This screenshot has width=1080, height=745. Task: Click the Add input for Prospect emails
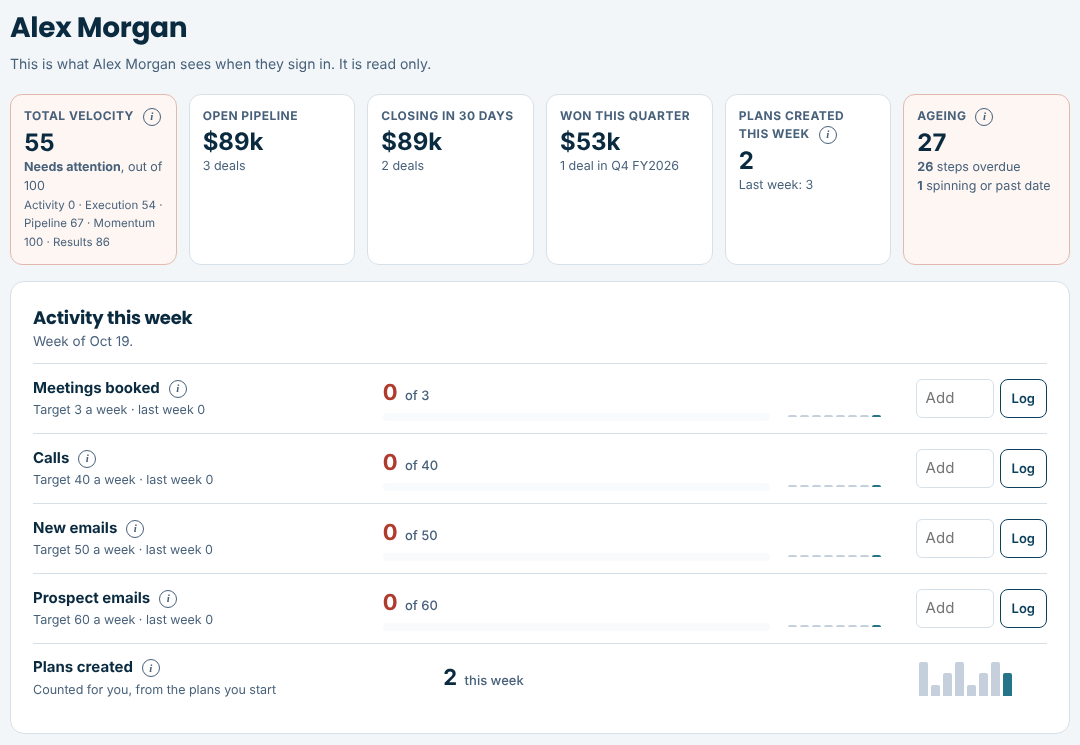pyautogui.click(x=955, y=608)
